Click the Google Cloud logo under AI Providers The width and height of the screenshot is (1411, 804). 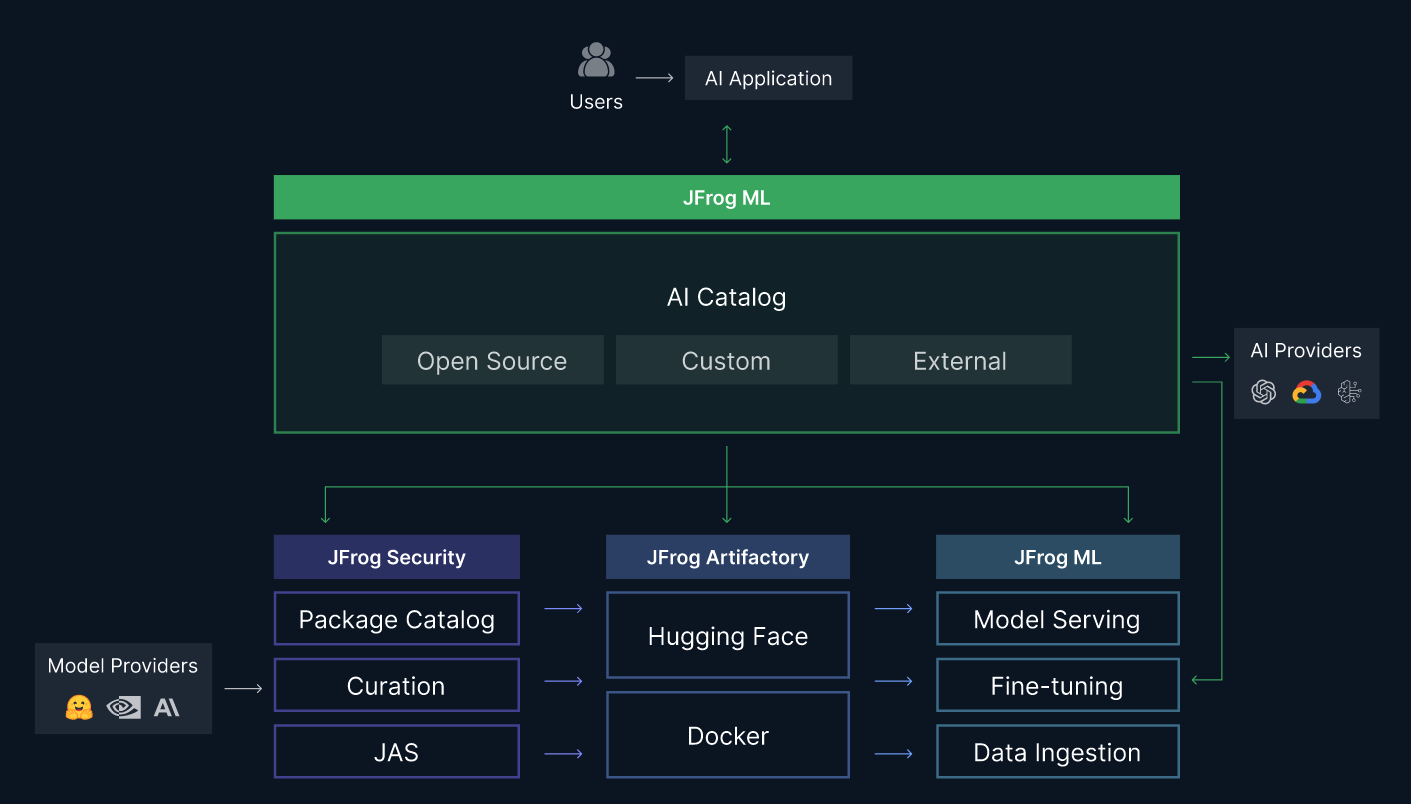[1307, 393]
